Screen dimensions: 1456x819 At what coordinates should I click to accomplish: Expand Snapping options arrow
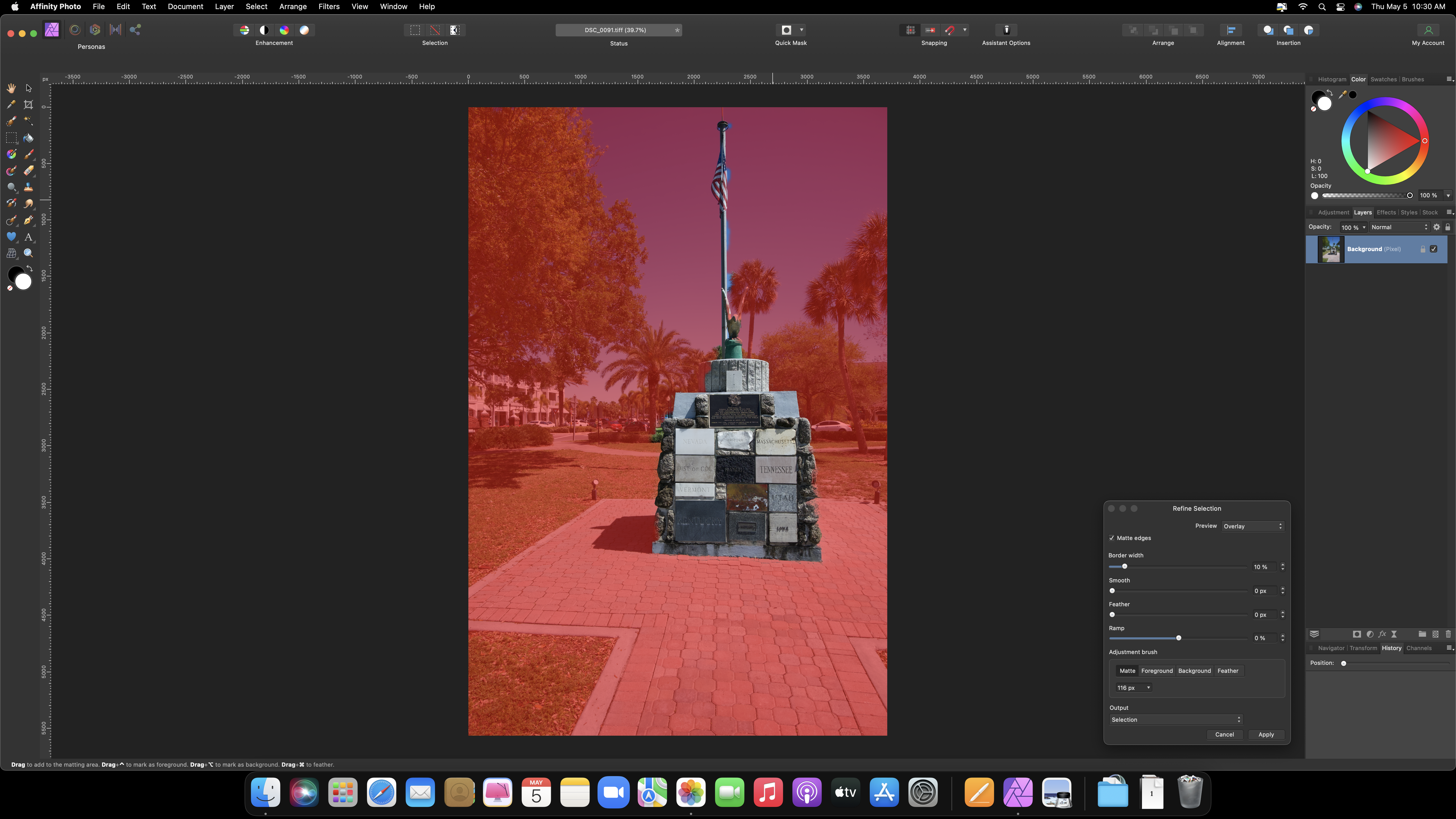[x=965, y=30]
